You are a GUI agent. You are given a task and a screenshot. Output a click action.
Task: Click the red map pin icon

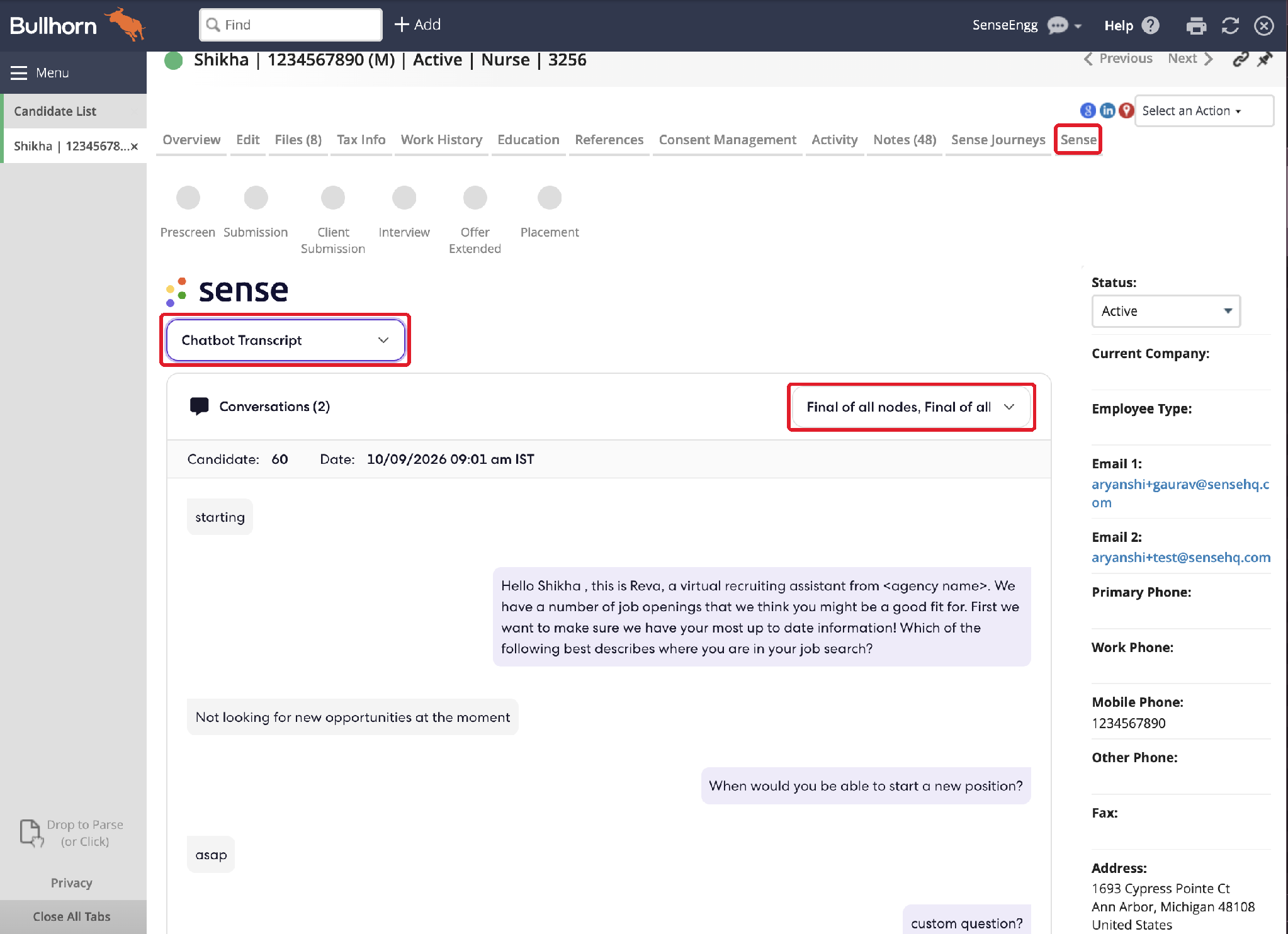[x=1126, y=111]
